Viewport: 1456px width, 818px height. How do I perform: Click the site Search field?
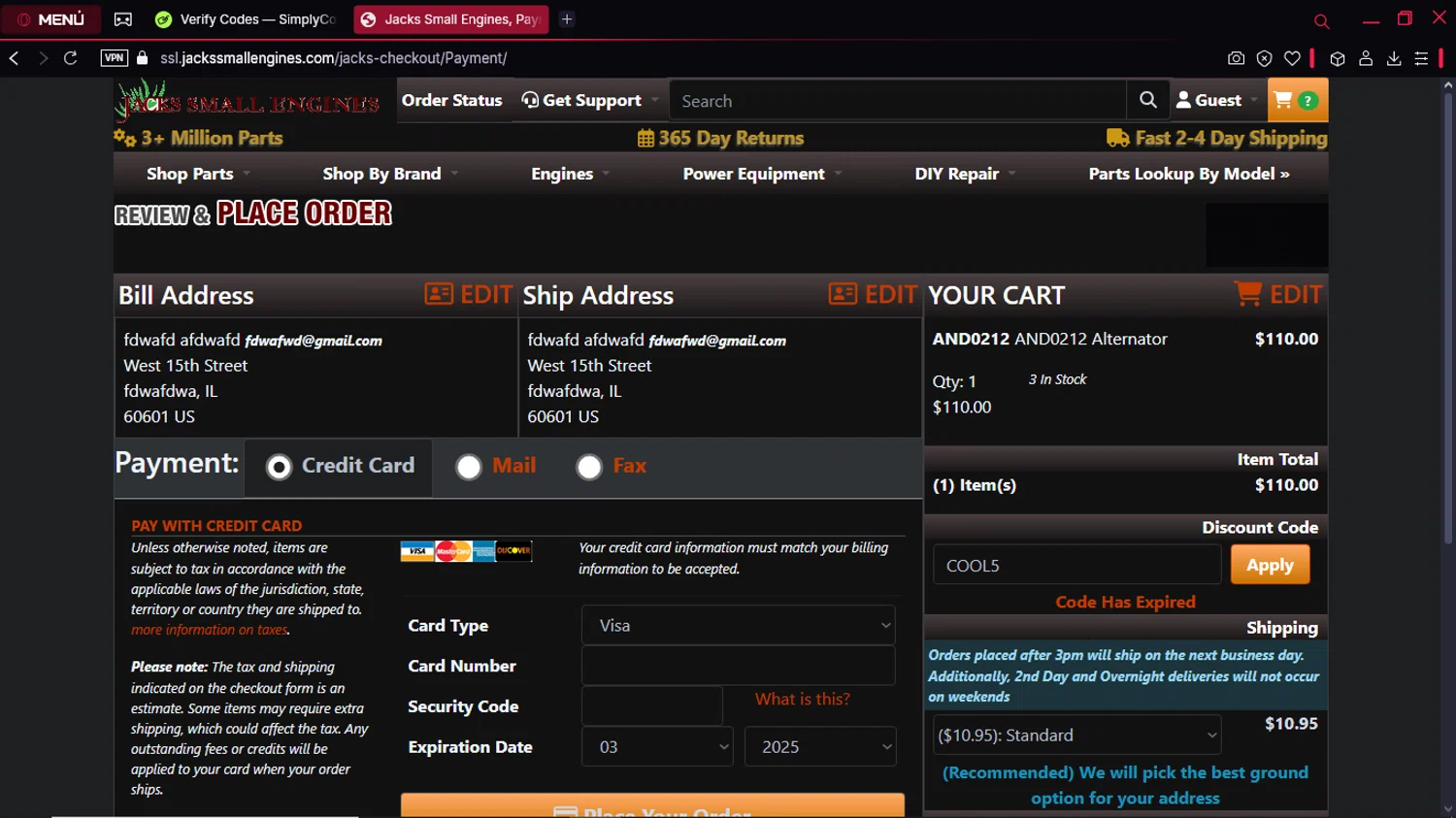coord(898,101)
